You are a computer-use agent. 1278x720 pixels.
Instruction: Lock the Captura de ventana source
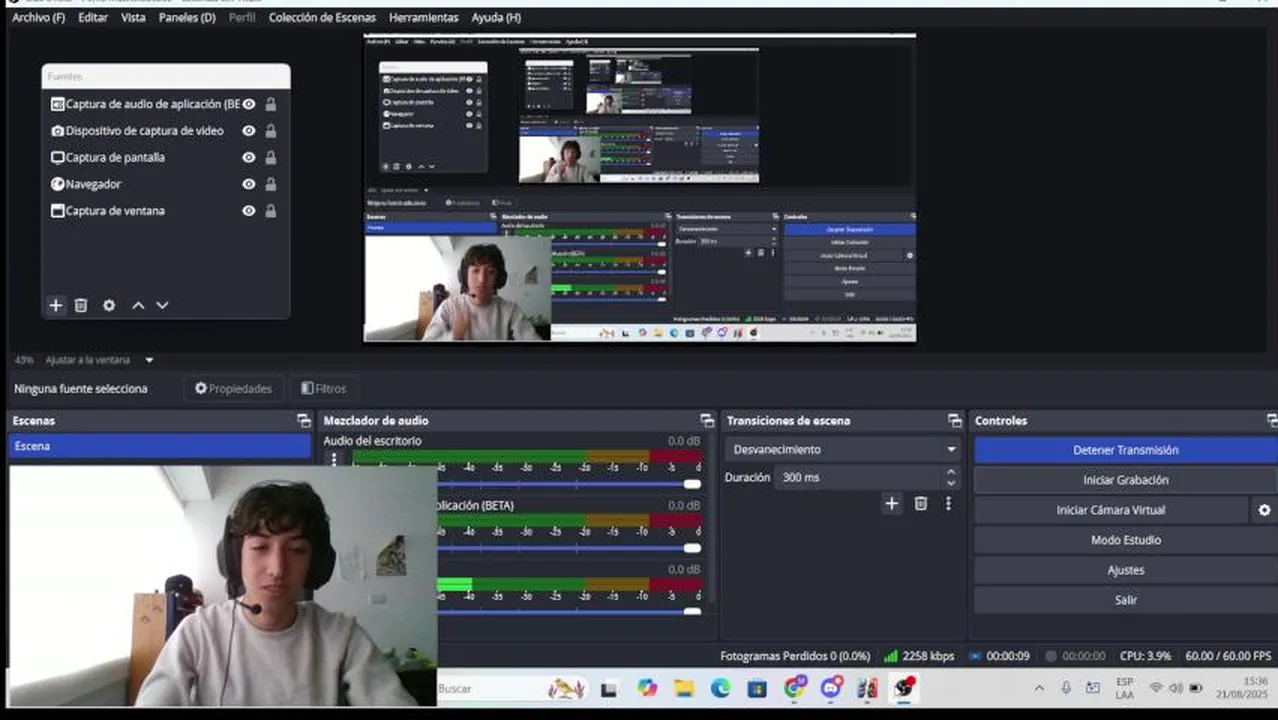(271, 211)
